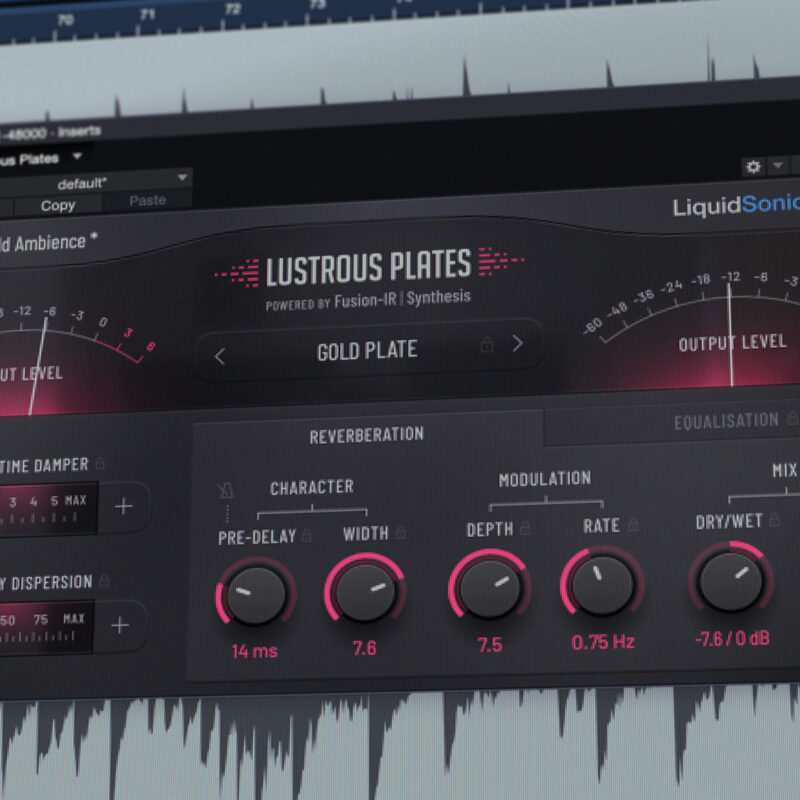Click bar 71 on the timeline ruler
This screenshot has height=800, width=800.
147,15
